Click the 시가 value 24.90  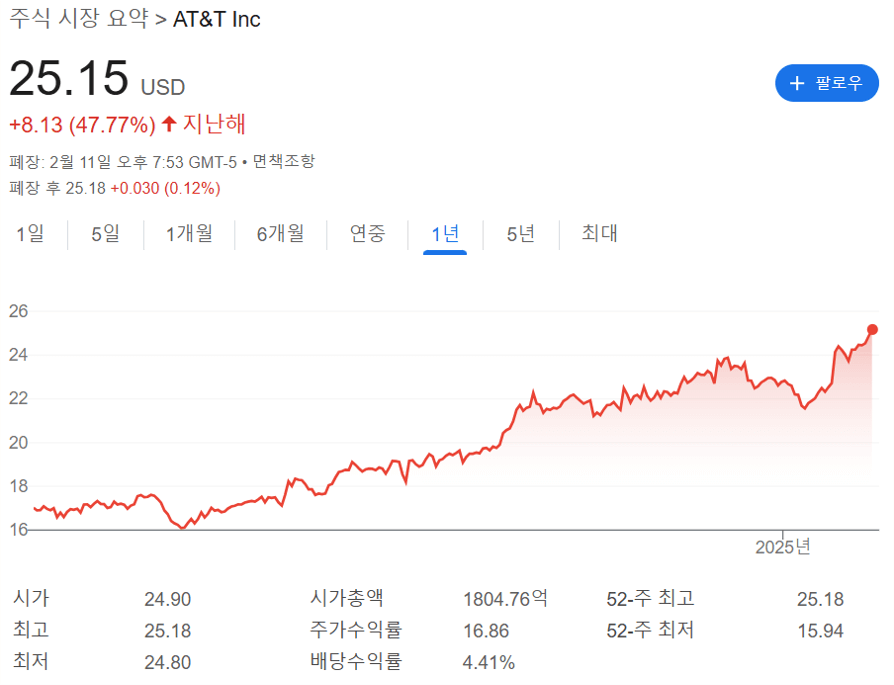point(168,599)
